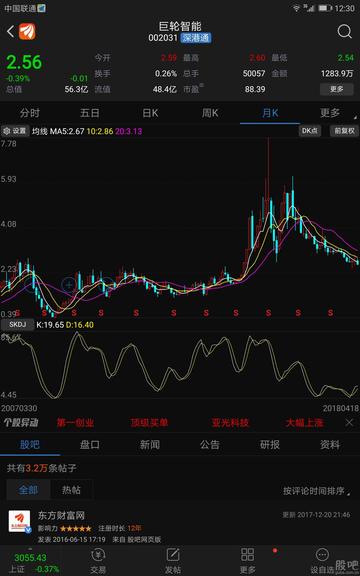Select the 公告 tab

[x=210, y=445]
